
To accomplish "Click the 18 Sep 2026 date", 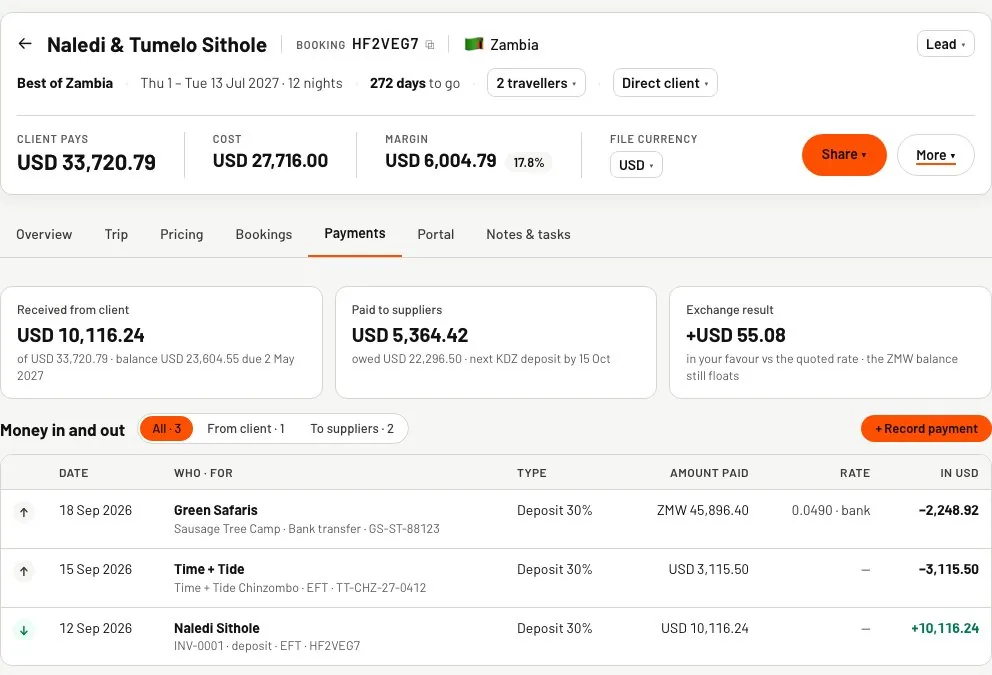I will coord(96,511).
